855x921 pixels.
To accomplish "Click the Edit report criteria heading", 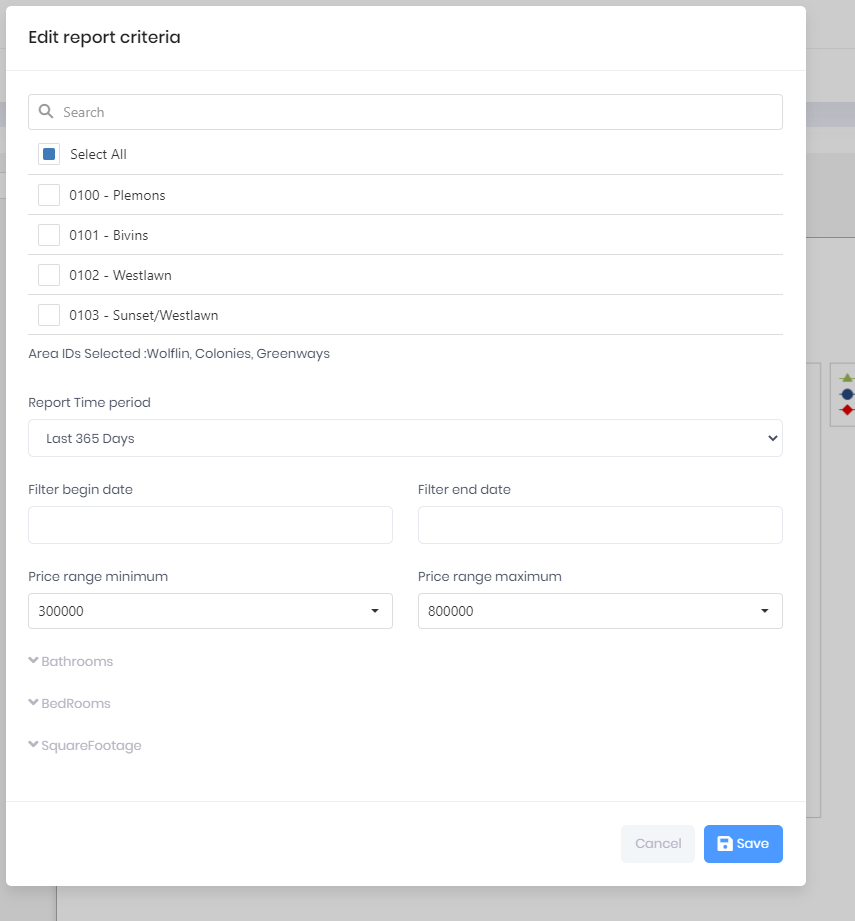I will 105,37.
